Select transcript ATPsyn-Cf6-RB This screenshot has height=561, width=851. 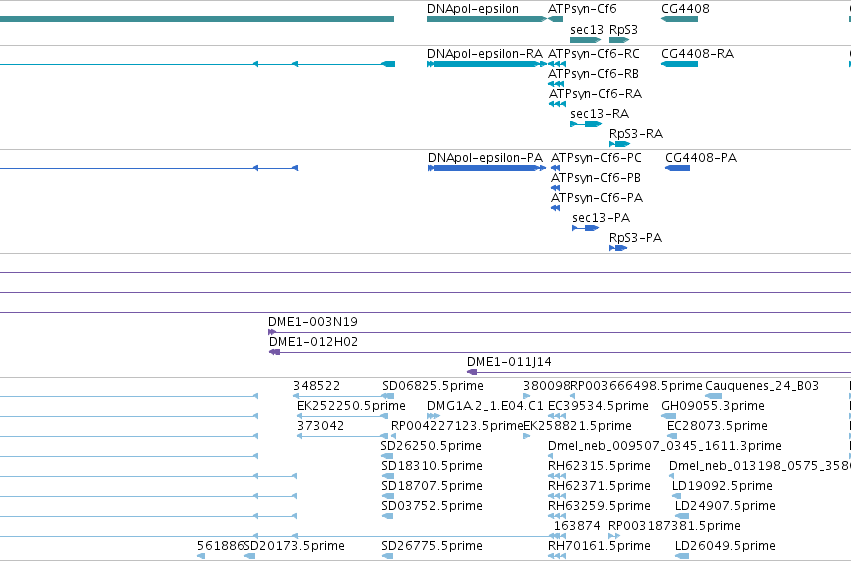593,74
